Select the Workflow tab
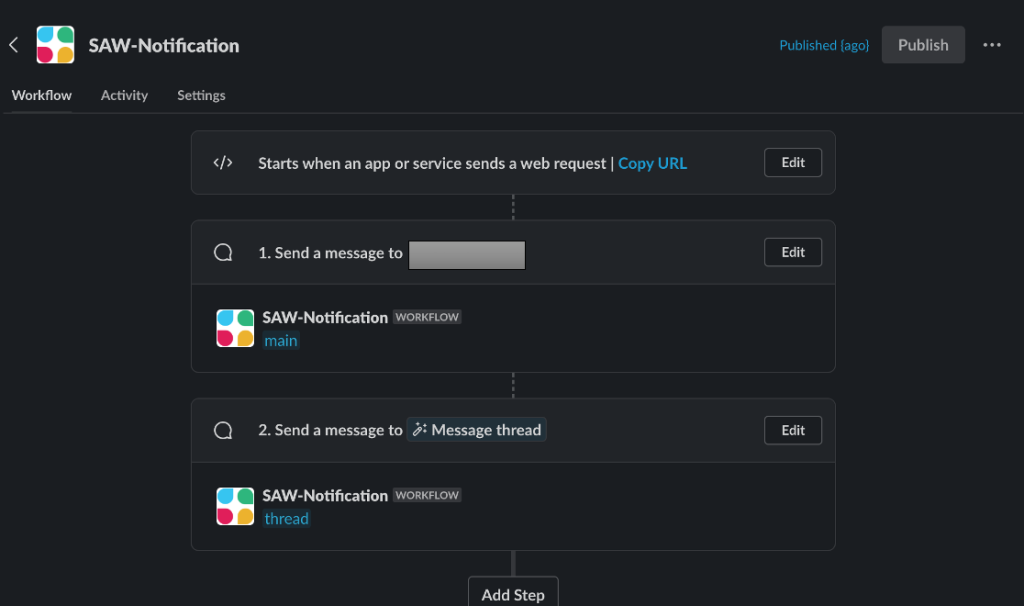This screenshot has height=606, width=1024. pyautogui.click(x=41, y=95)
